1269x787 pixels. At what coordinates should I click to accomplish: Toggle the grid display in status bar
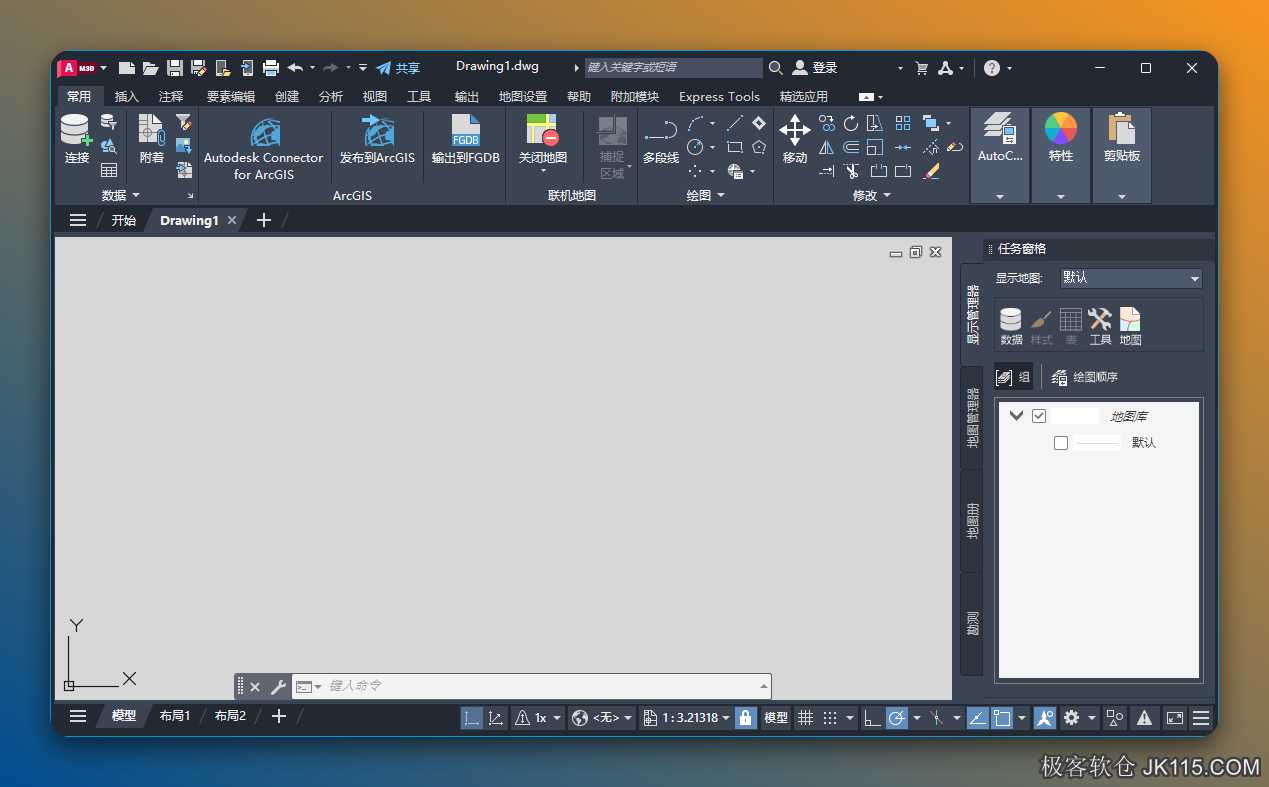pos(805,718)
